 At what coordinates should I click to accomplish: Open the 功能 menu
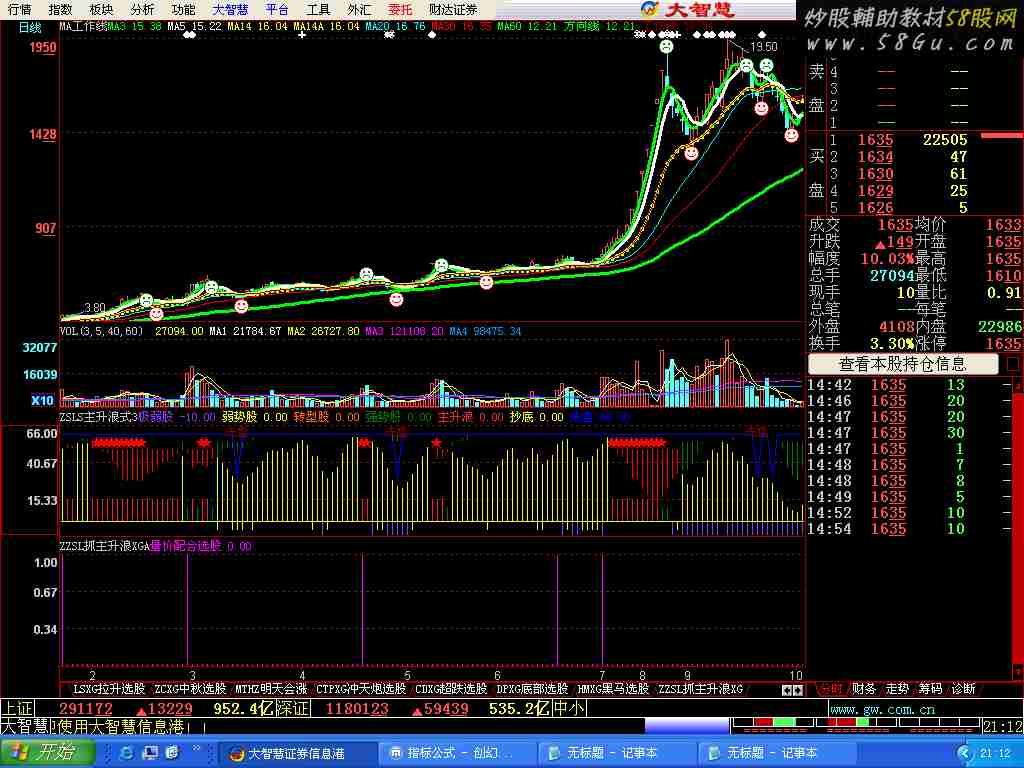pyautogui.click(x=184, y=9)
